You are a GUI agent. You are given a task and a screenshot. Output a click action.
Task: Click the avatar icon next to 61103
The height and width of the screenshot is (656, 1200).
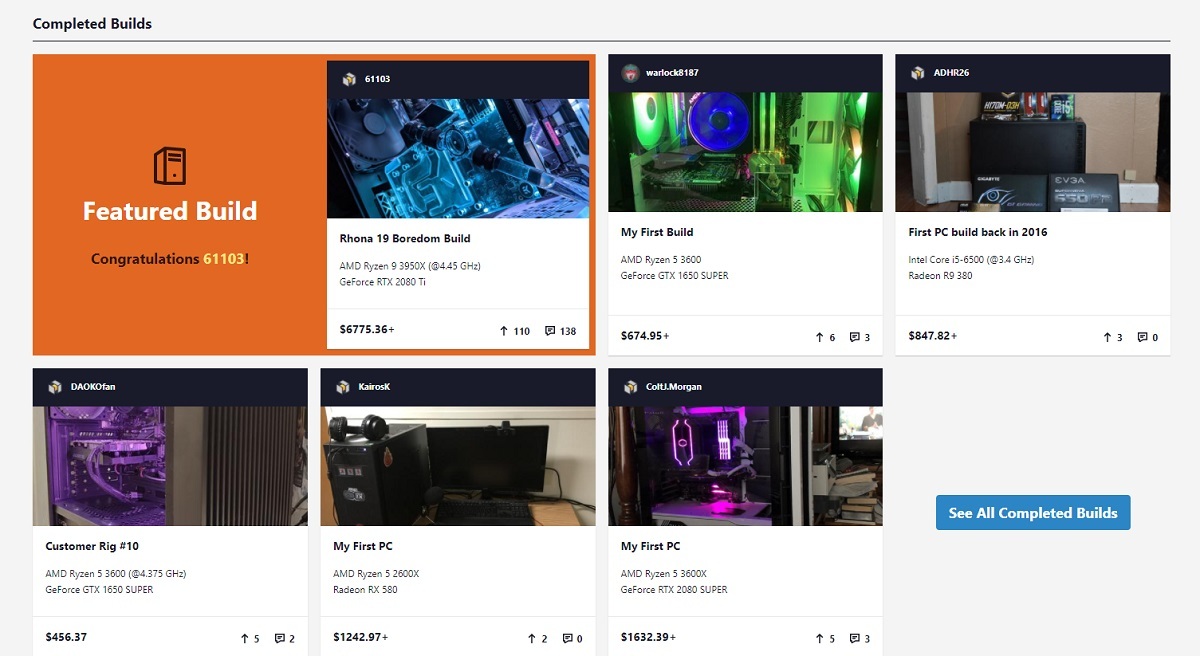349,79
